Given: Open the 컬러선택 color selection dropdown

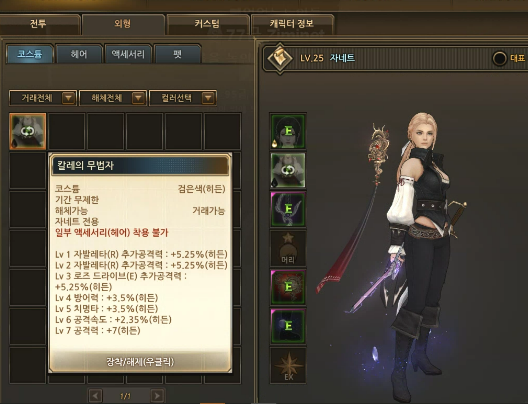Looking at the screenshot, I should pyautogui.click(x=183, y=98).
